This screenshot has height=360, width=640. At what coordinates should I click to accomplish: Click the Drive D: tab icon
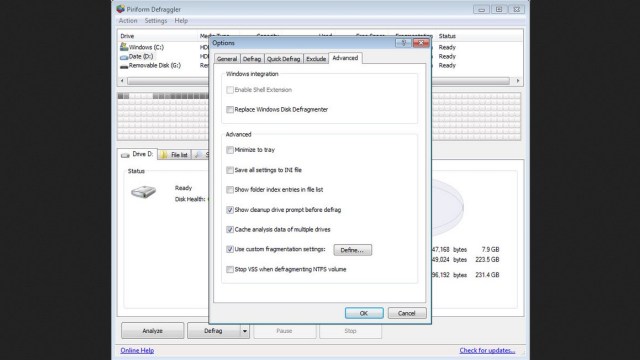(125, 155)
